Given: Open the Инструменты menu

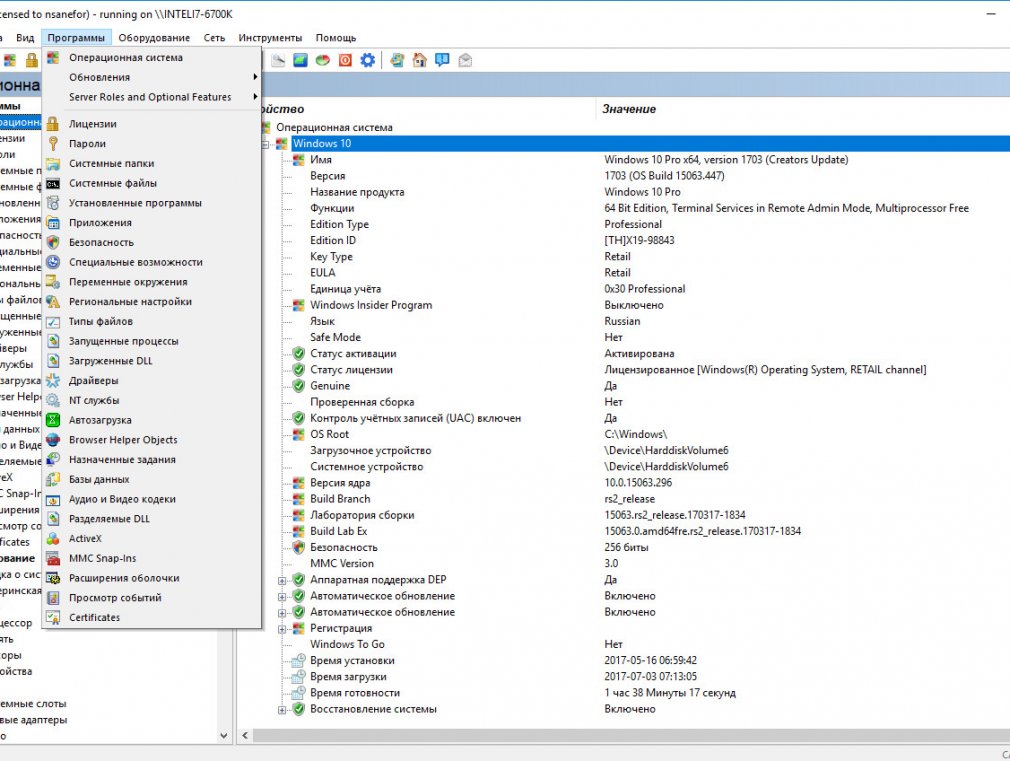Looking at the screenshot, I should tap(270, 38).
